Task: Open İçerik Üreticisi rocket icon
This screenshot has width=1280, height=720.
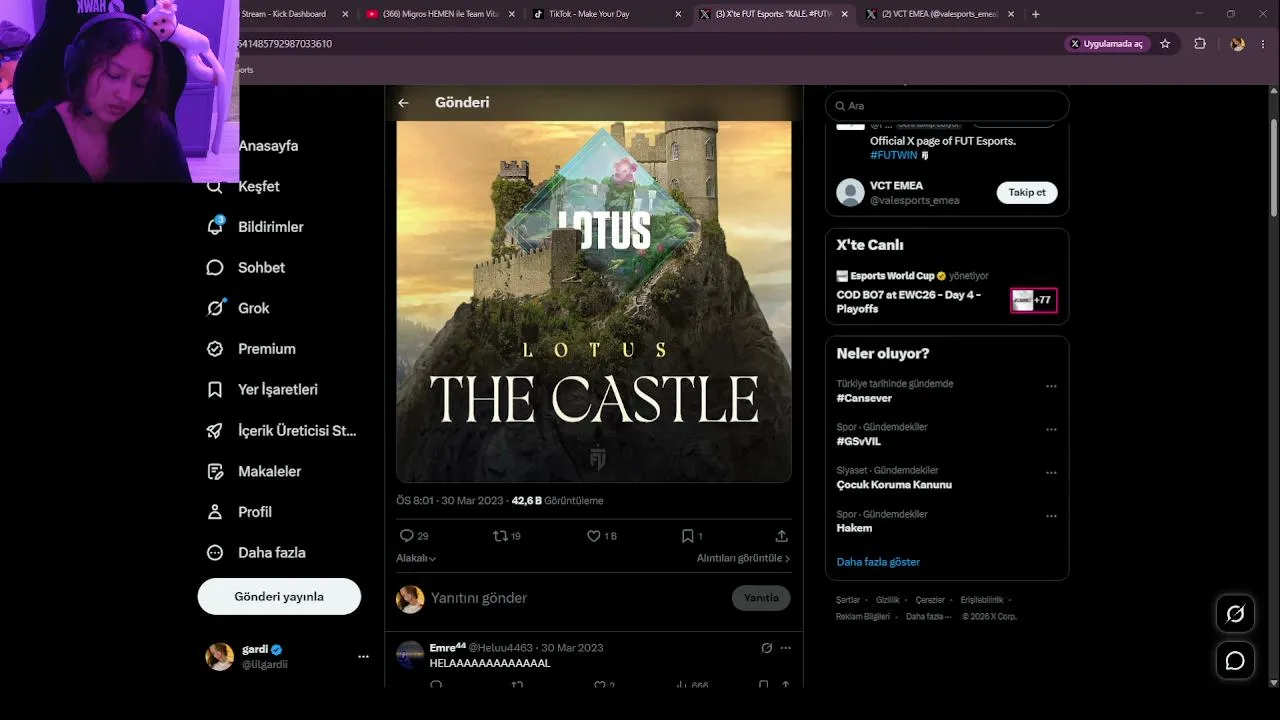Action: pos(215,431)
